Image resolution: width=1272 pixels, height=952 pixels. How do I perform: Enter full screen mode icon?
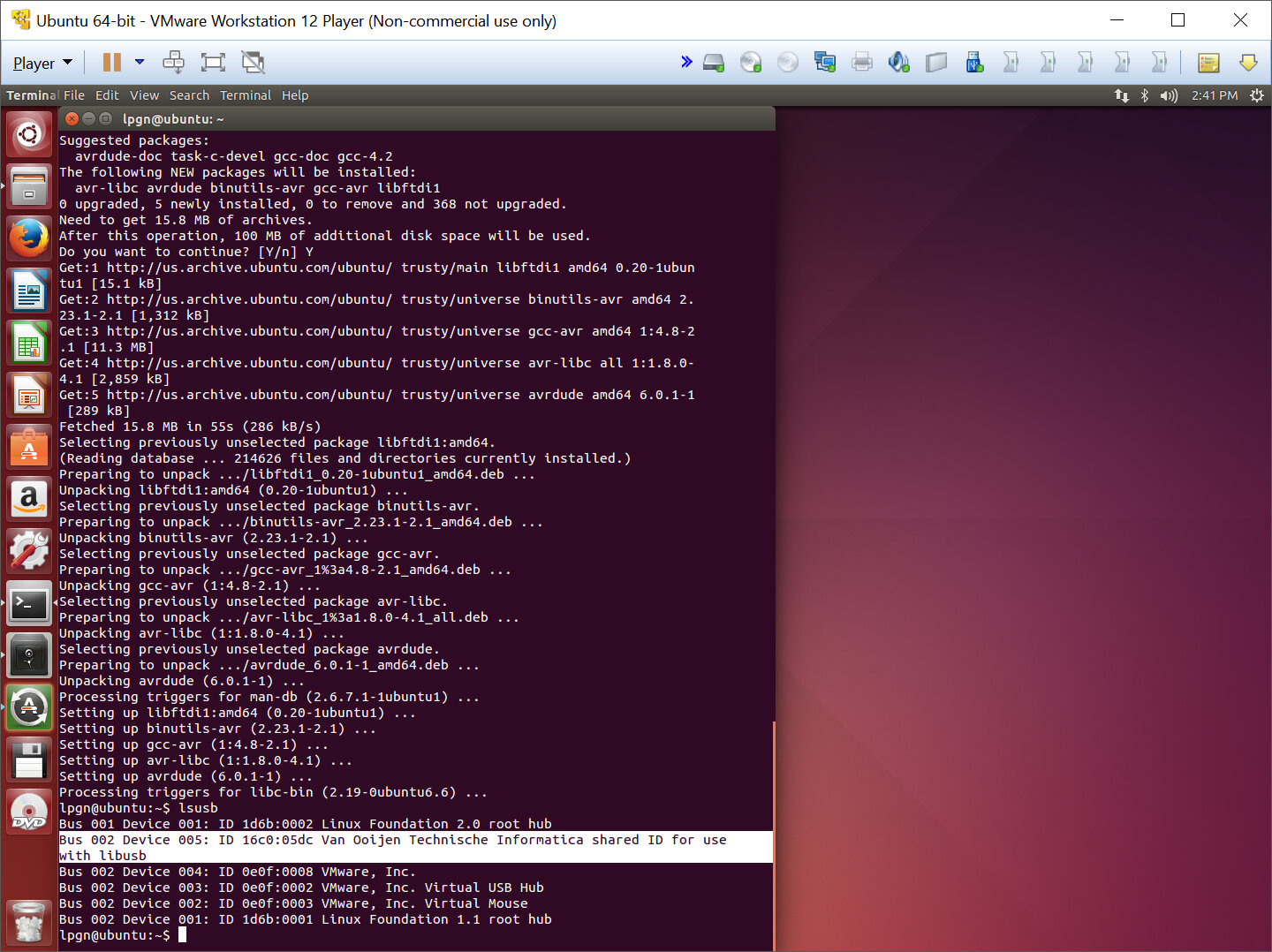click(213, 62)
